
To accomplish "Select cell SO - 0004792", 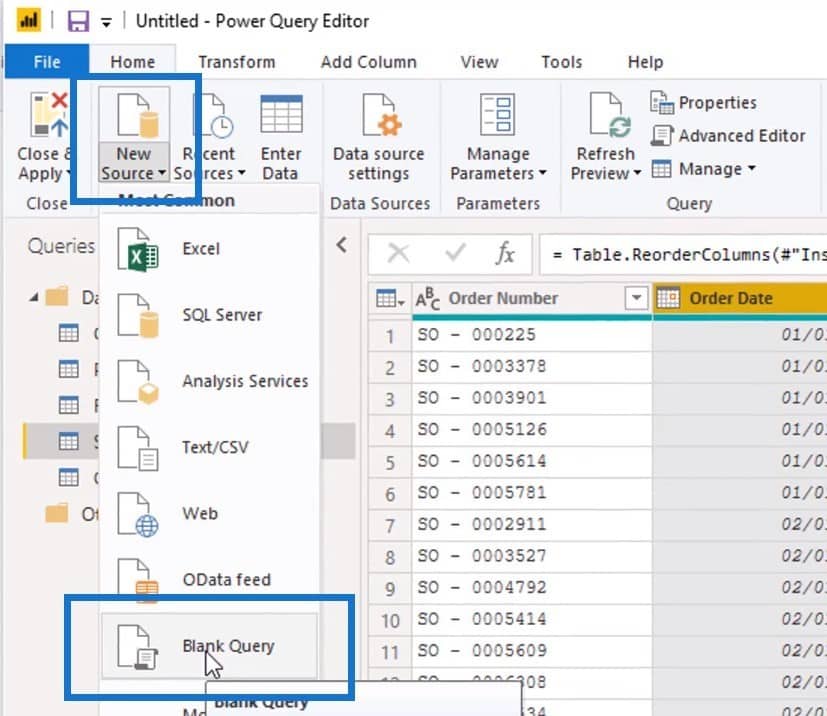I will (532, 588).
